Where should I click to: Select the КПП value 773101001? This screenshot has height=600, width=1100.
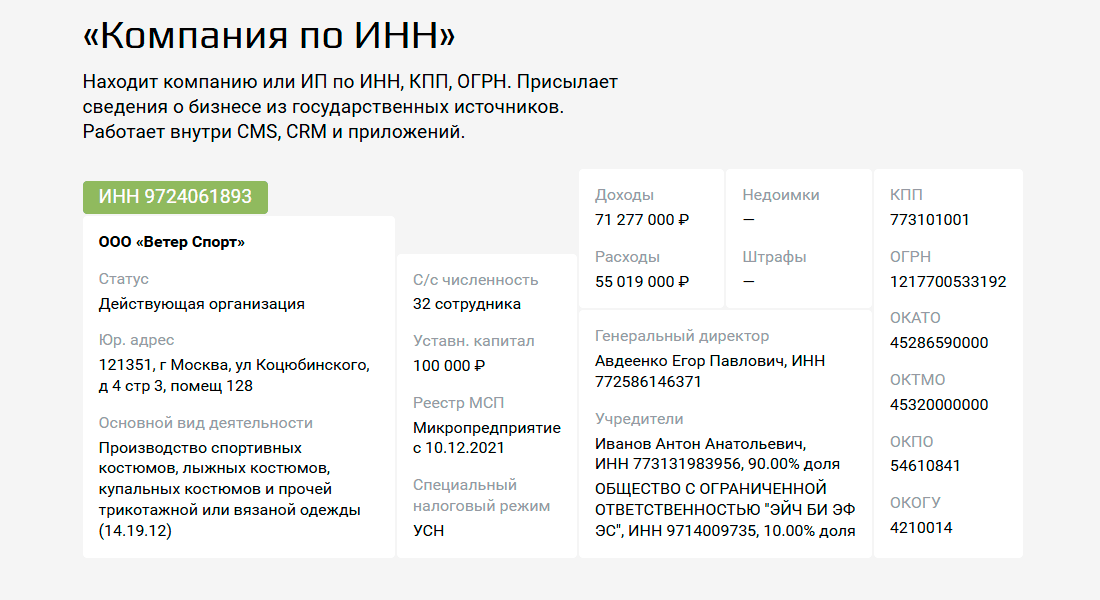coord(930,220)
